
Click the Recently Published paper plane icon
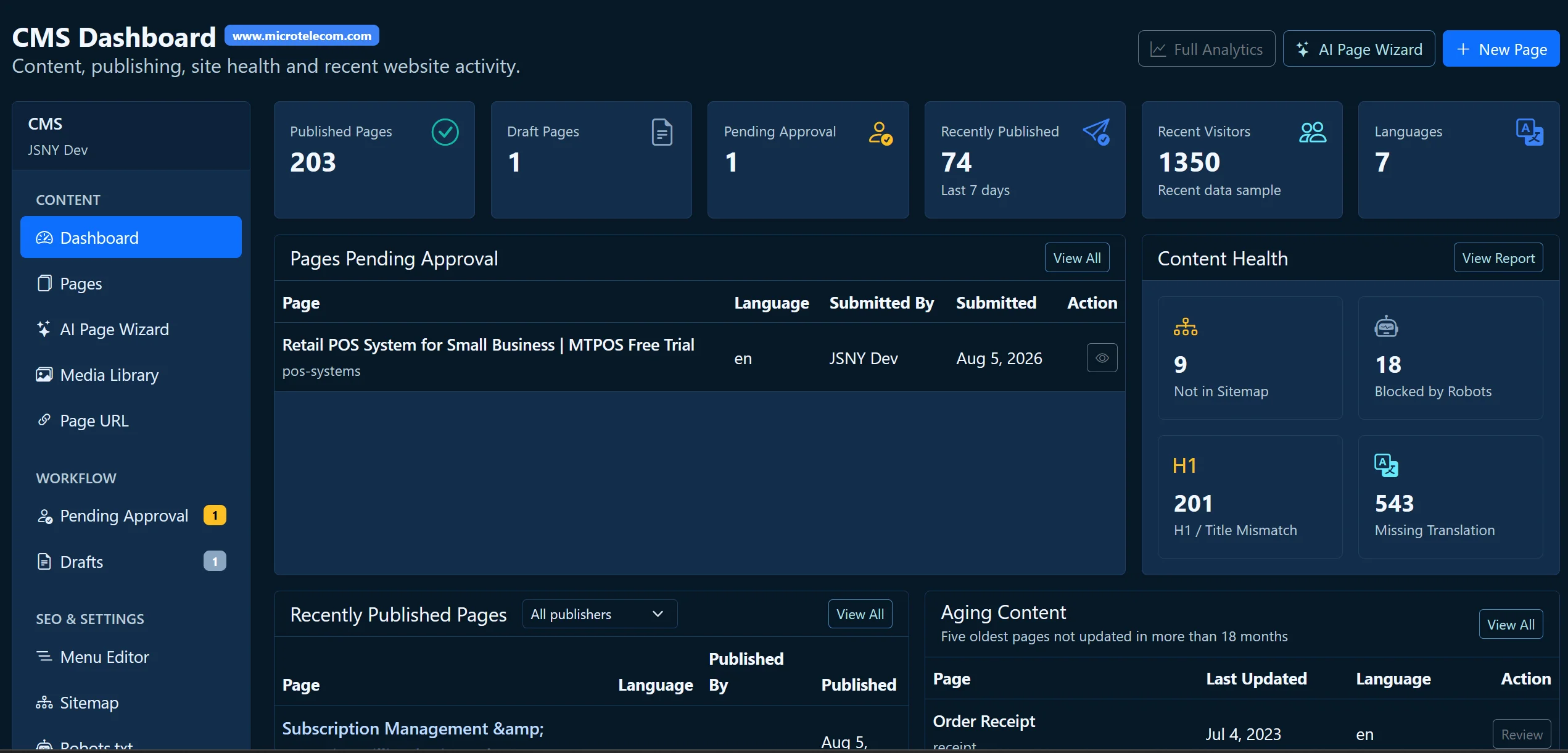(1097, 132)
